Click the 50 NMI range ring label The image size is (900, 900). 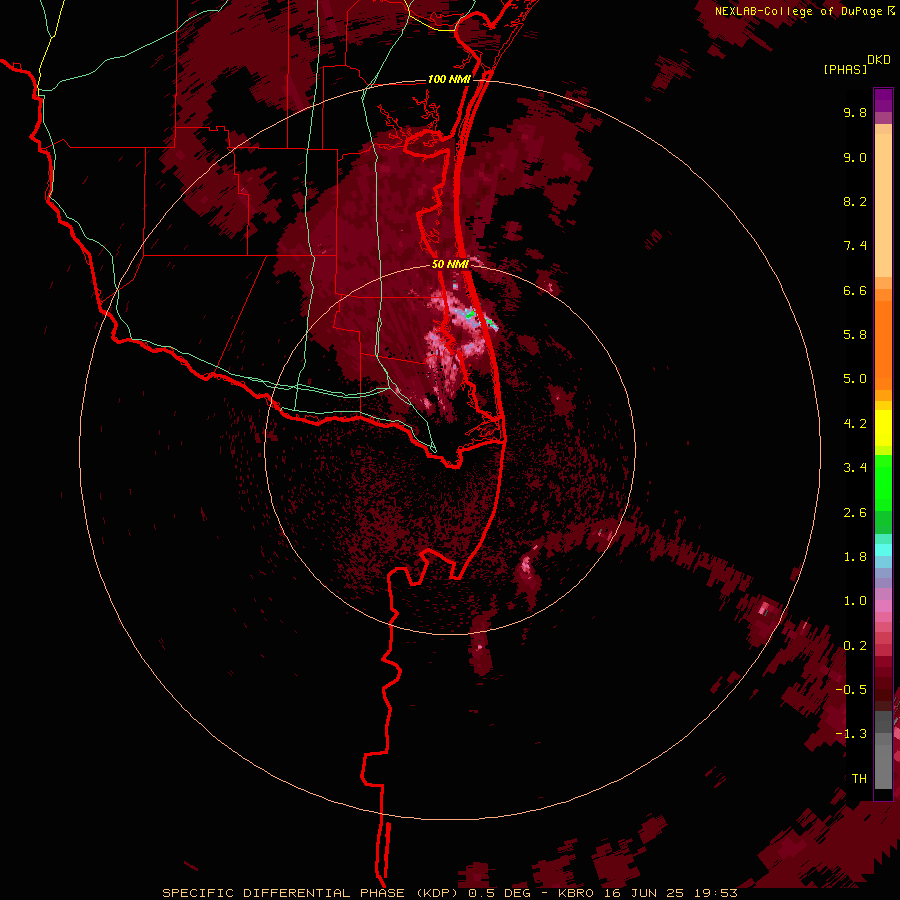click(450, 264)
